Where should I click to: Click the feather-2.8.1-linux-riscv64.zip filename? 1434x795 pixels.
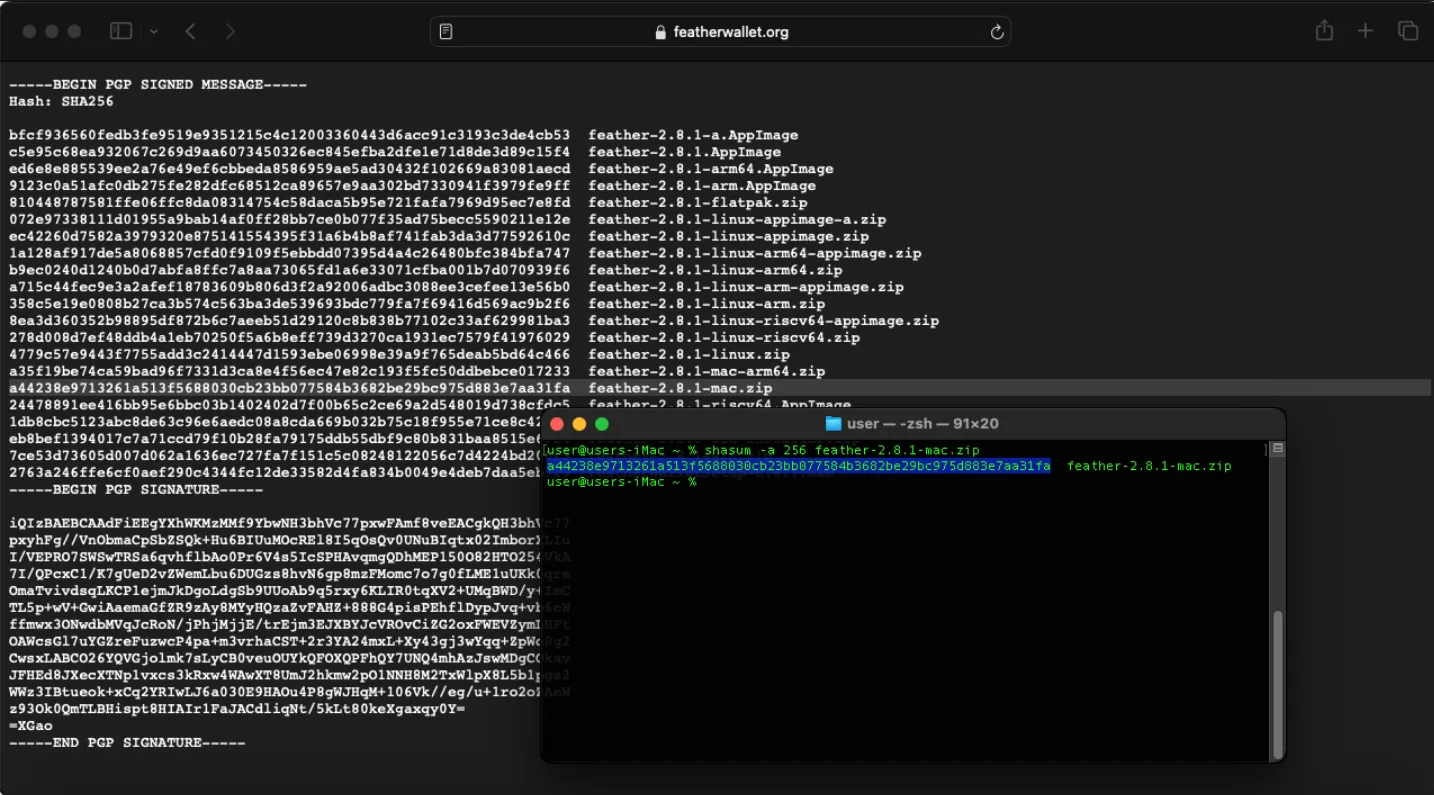tap(724, 338)
